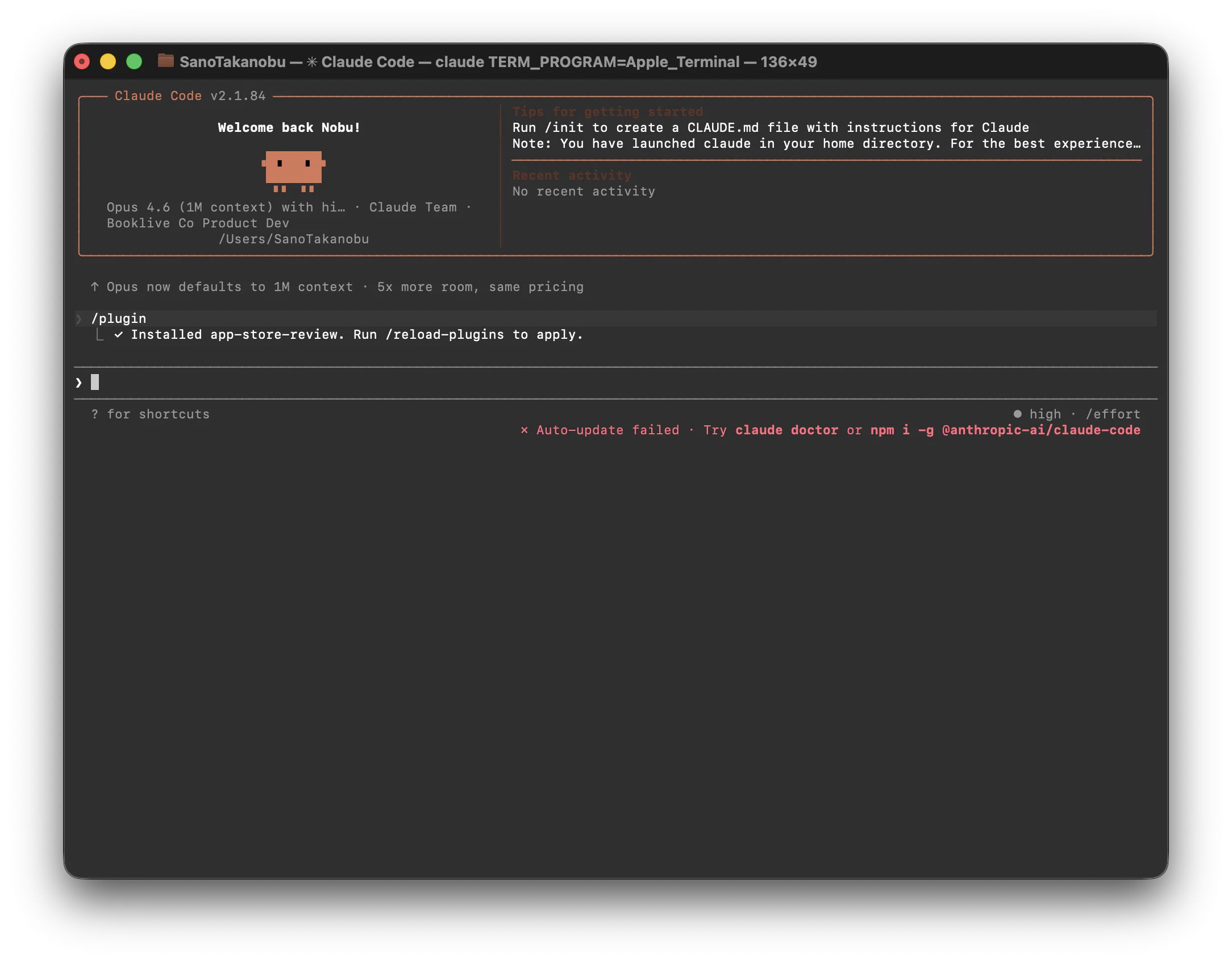Click the 'Opus 4.6 (1M context)' model line
The height and width of the screenshot is (963, 1232).
tap(289, 207)
